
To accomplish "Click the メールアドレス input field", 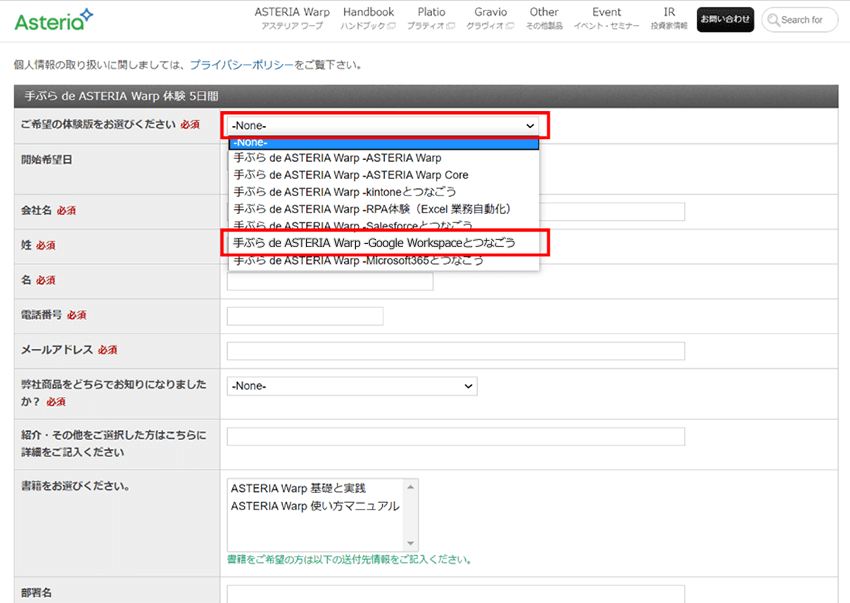I will coord(456,351).
